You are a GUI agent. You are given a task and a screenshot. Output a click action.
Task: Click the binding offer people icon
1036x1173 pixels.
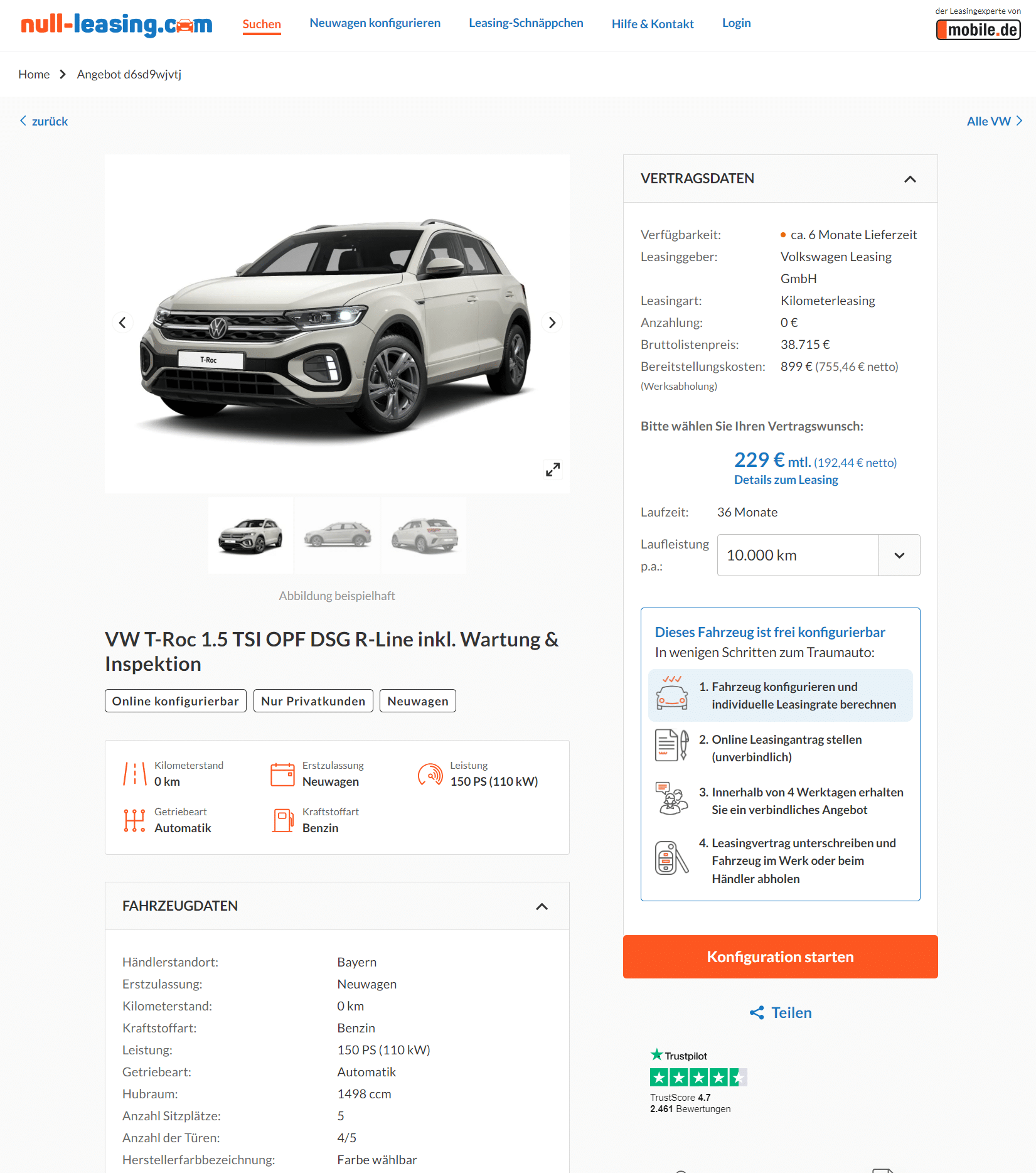point(672,798)
